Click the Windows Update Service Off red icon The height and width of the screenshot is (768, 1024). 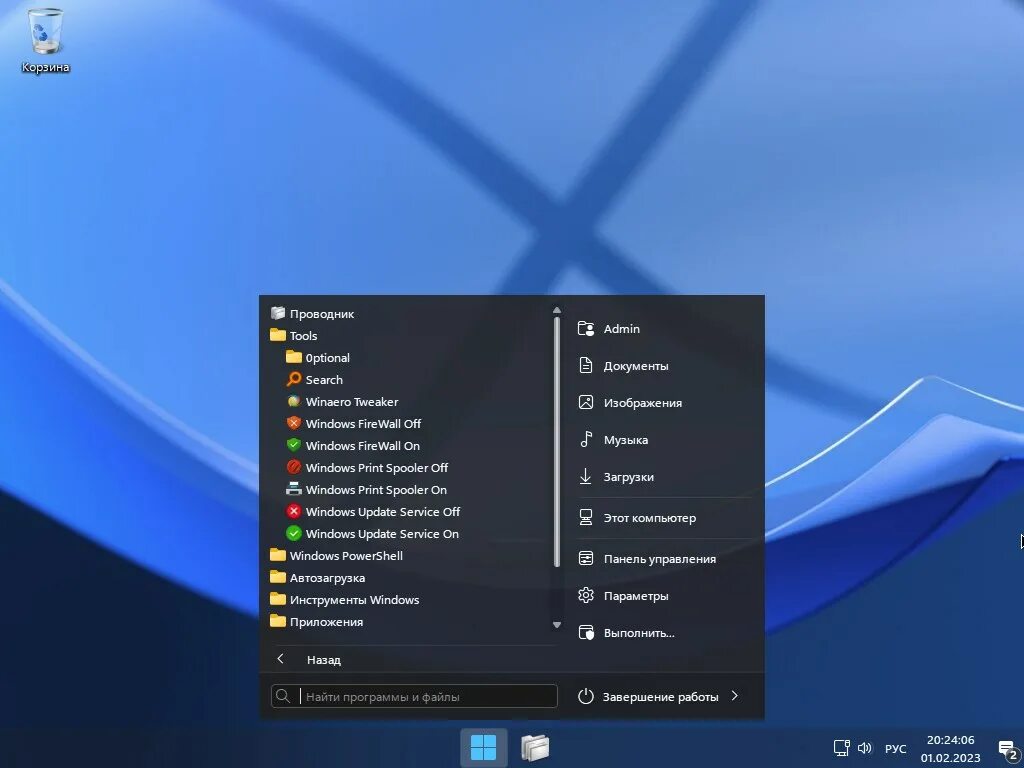click(294, 511)
